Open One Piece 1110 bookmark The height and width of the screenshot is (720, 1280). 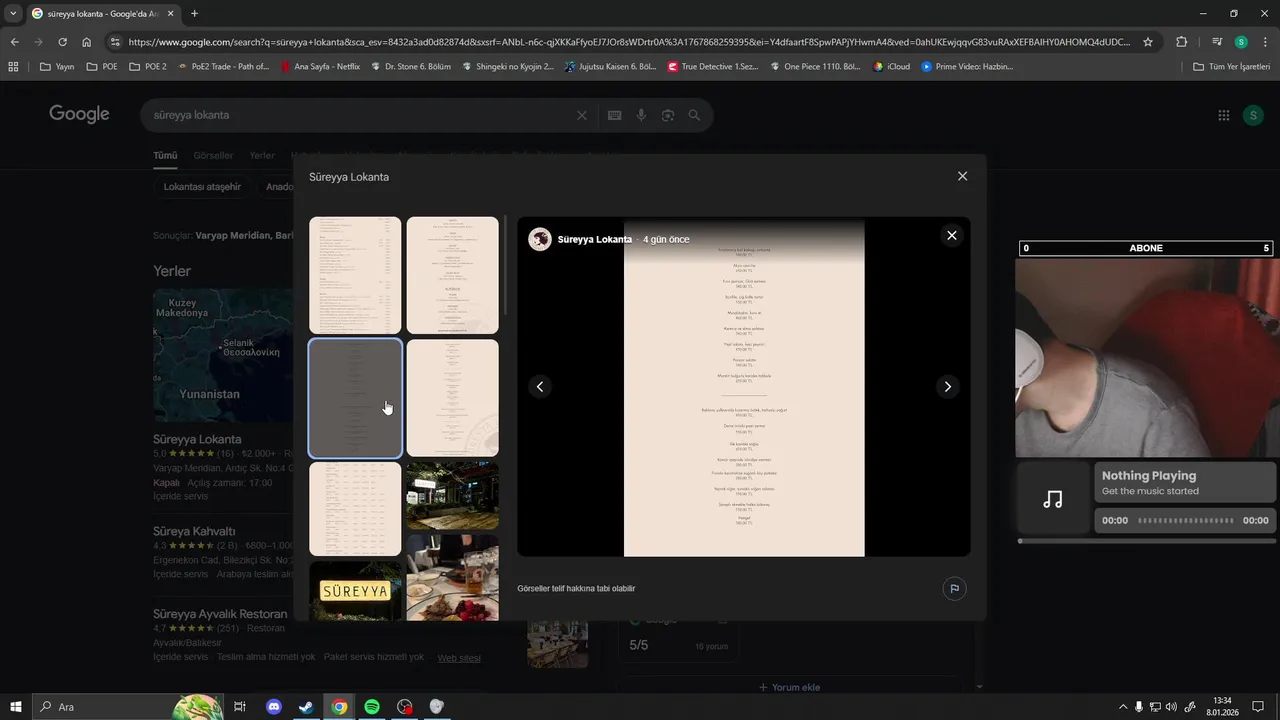pos(814,67)
